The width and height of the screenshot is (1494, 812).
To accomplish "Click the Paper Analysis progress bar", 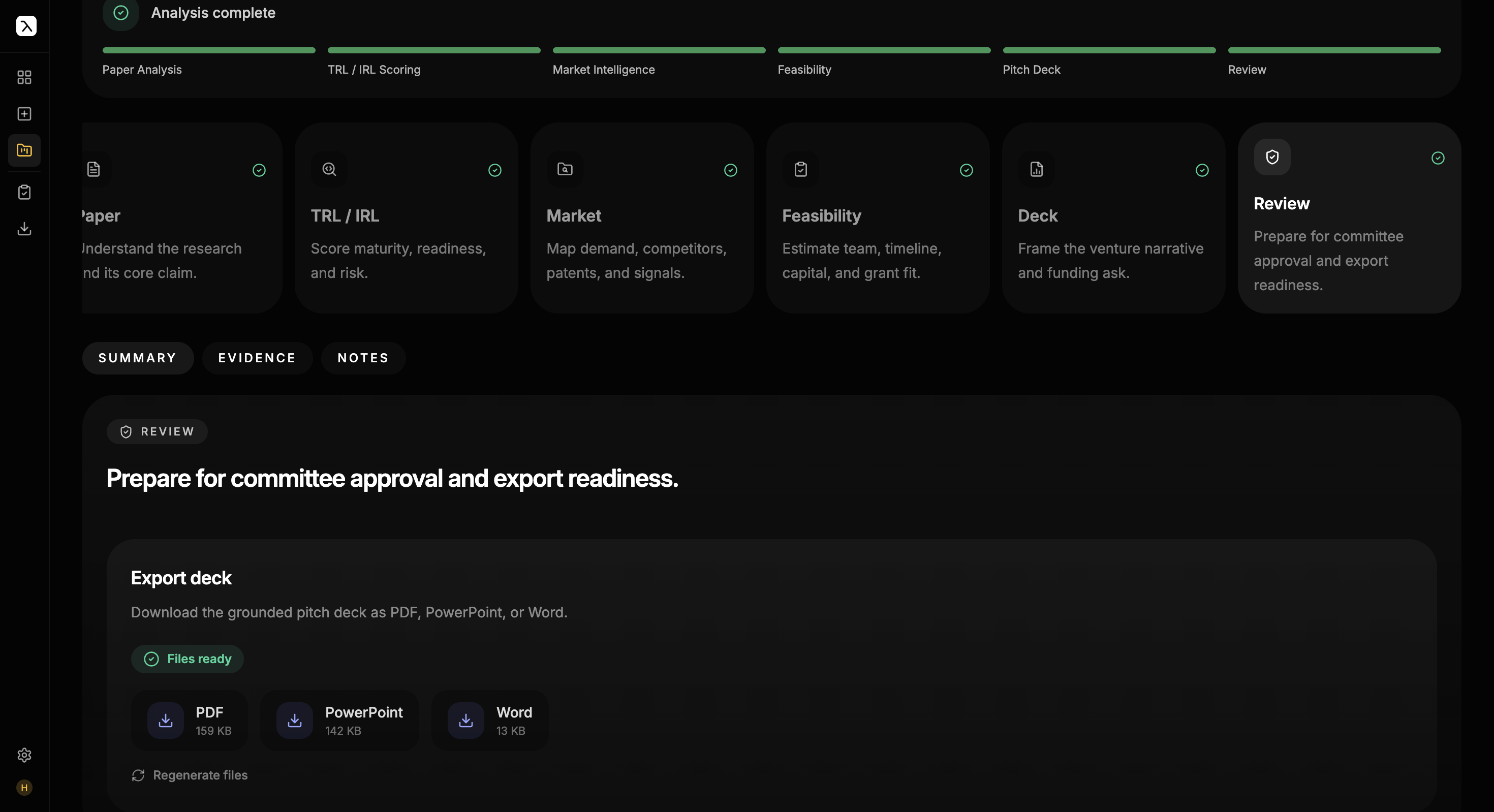I will (x=209, y=50).
